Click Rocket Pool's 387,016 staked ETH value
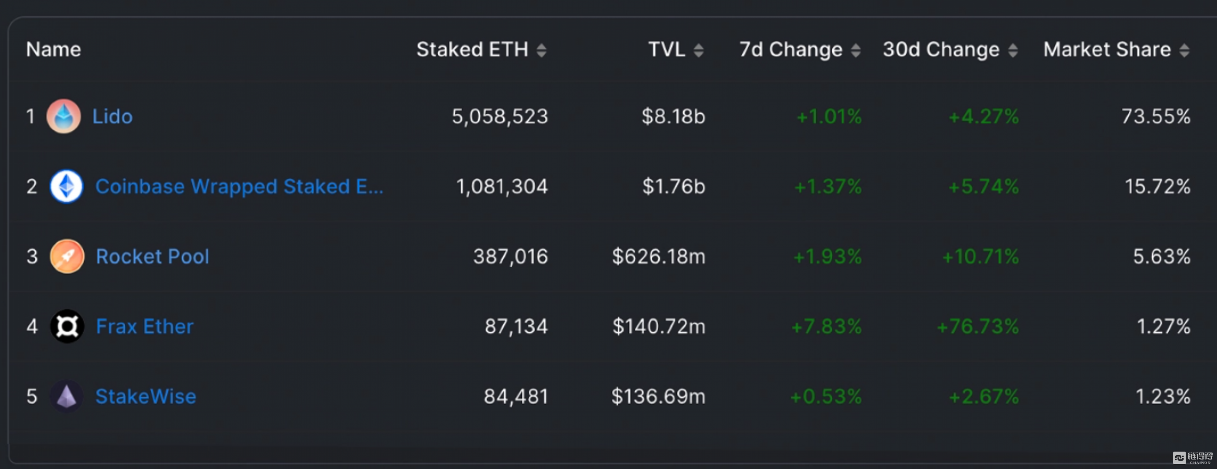 (510, 257)
